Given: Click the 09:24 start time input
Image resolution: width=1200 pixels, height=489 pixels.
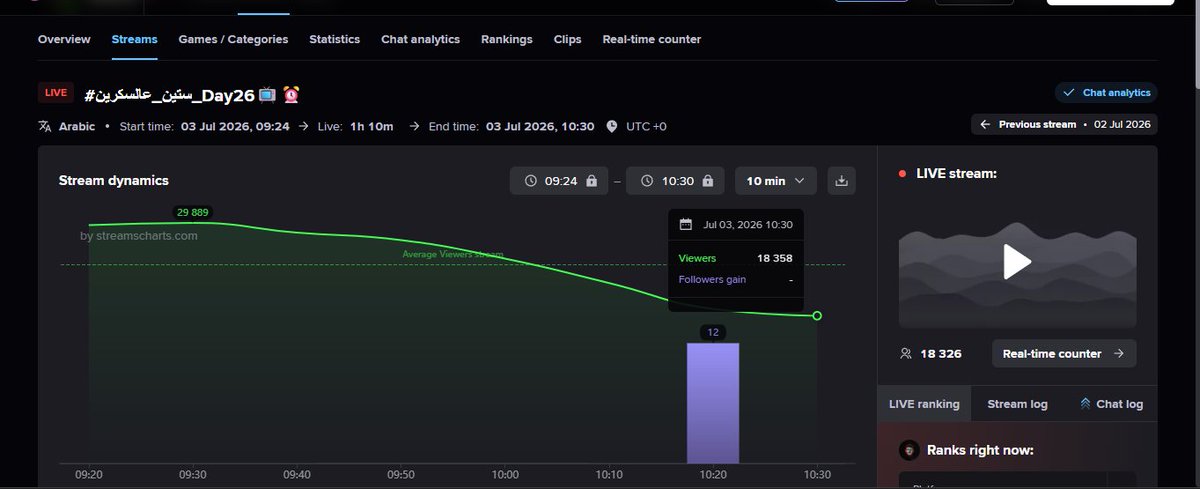Looking at the screenshot, I should (559, 181).
